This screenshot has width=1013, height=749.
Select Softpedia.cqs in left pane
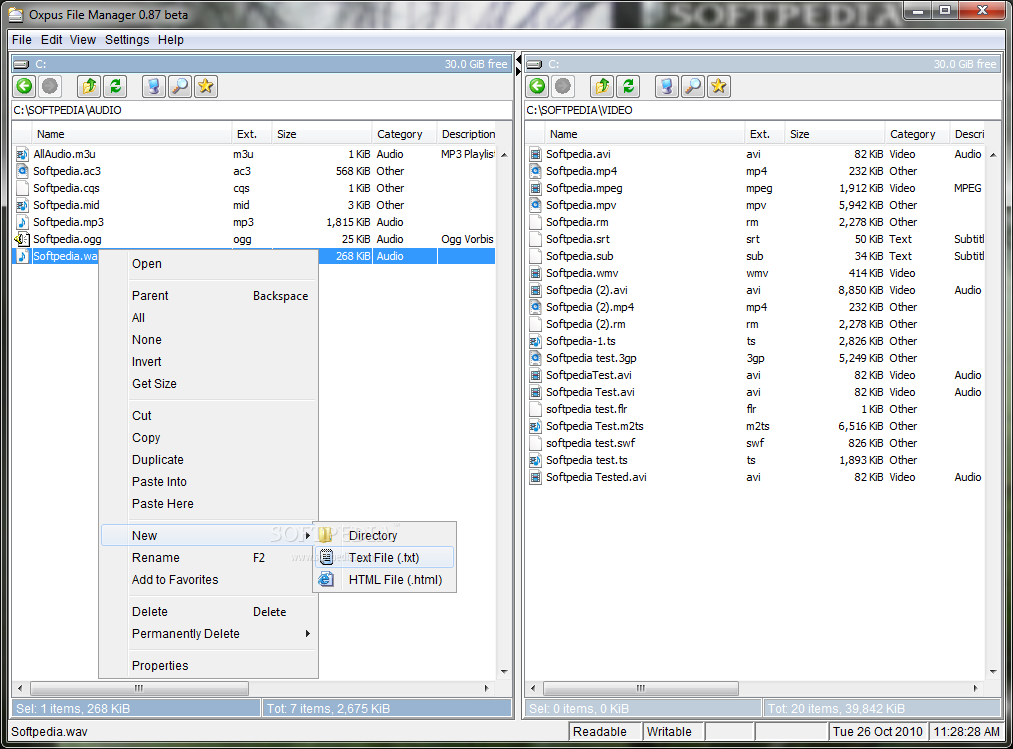pos(255,188)
